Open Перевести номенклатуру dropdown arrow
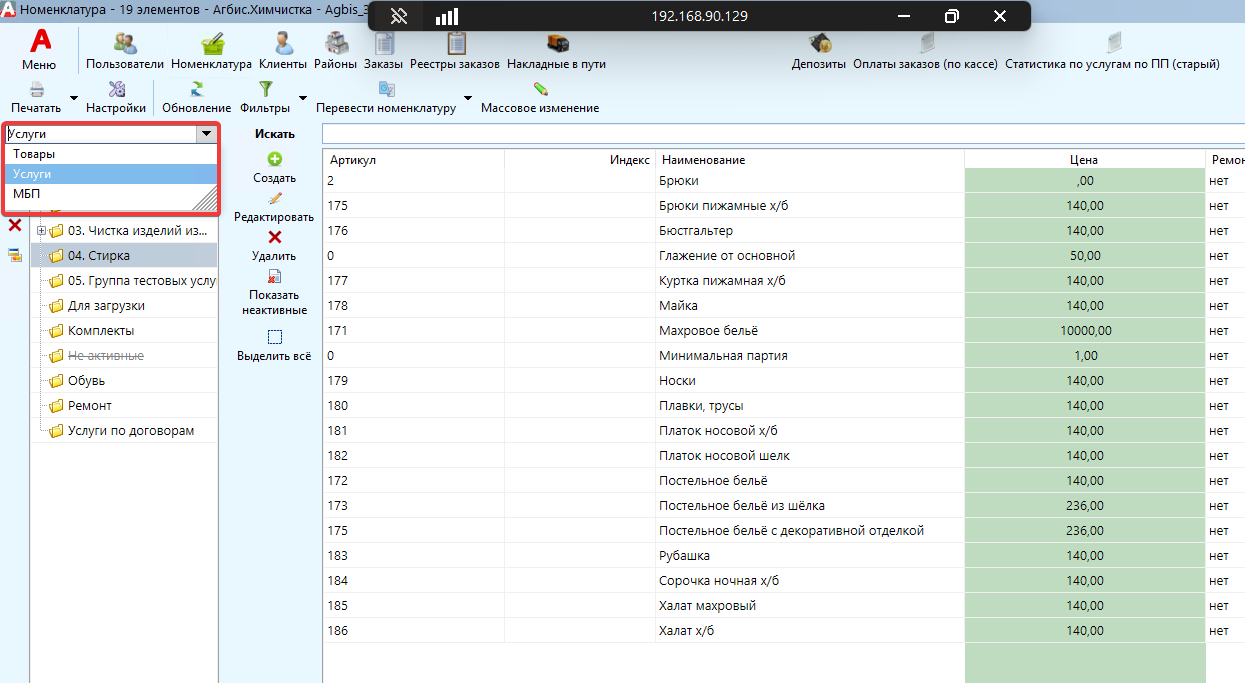Viewport: 1245px width, 683px height. [467, 100]
